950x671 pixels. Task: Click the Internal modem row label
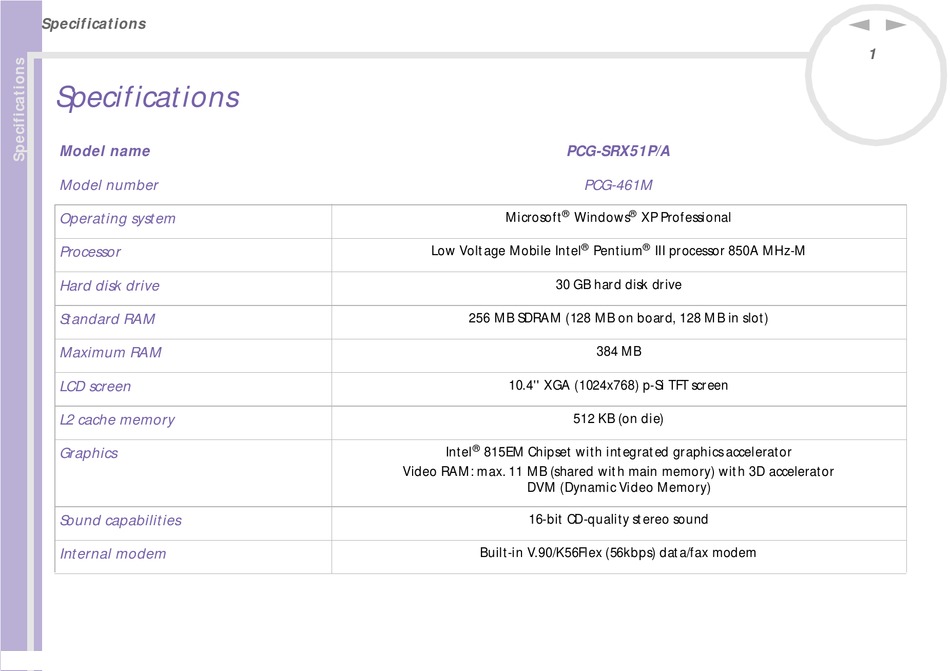113,554
